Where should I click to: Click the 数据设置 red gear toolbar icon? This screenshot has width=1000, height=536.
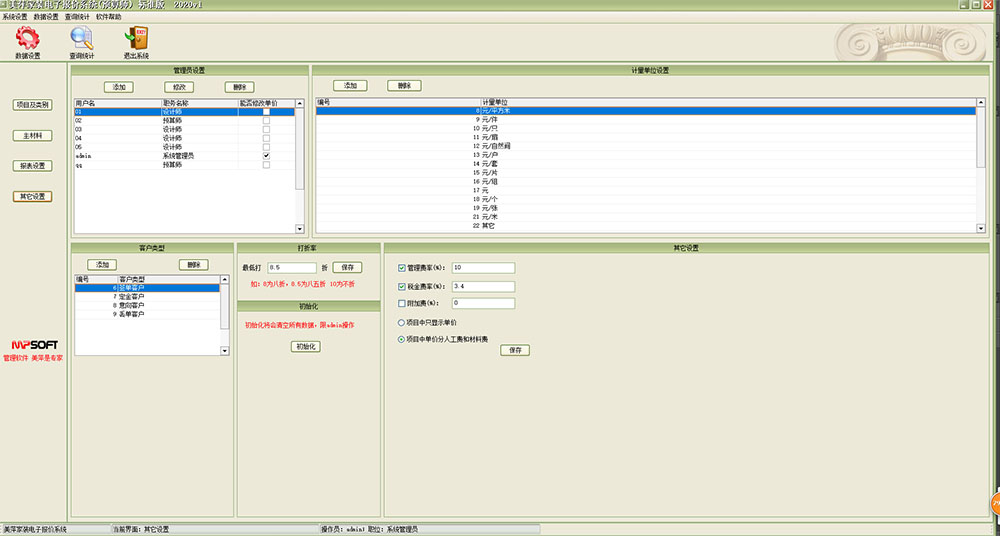click(x=28, y=39)
